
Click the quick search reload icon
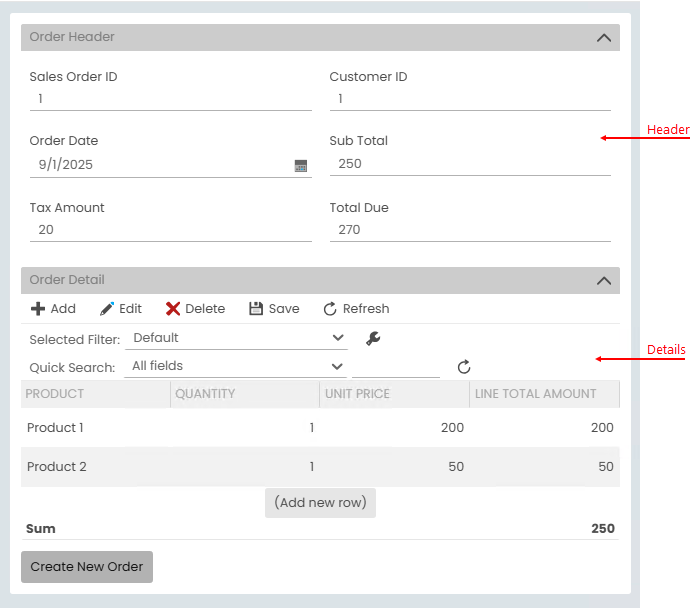(464, 367)
